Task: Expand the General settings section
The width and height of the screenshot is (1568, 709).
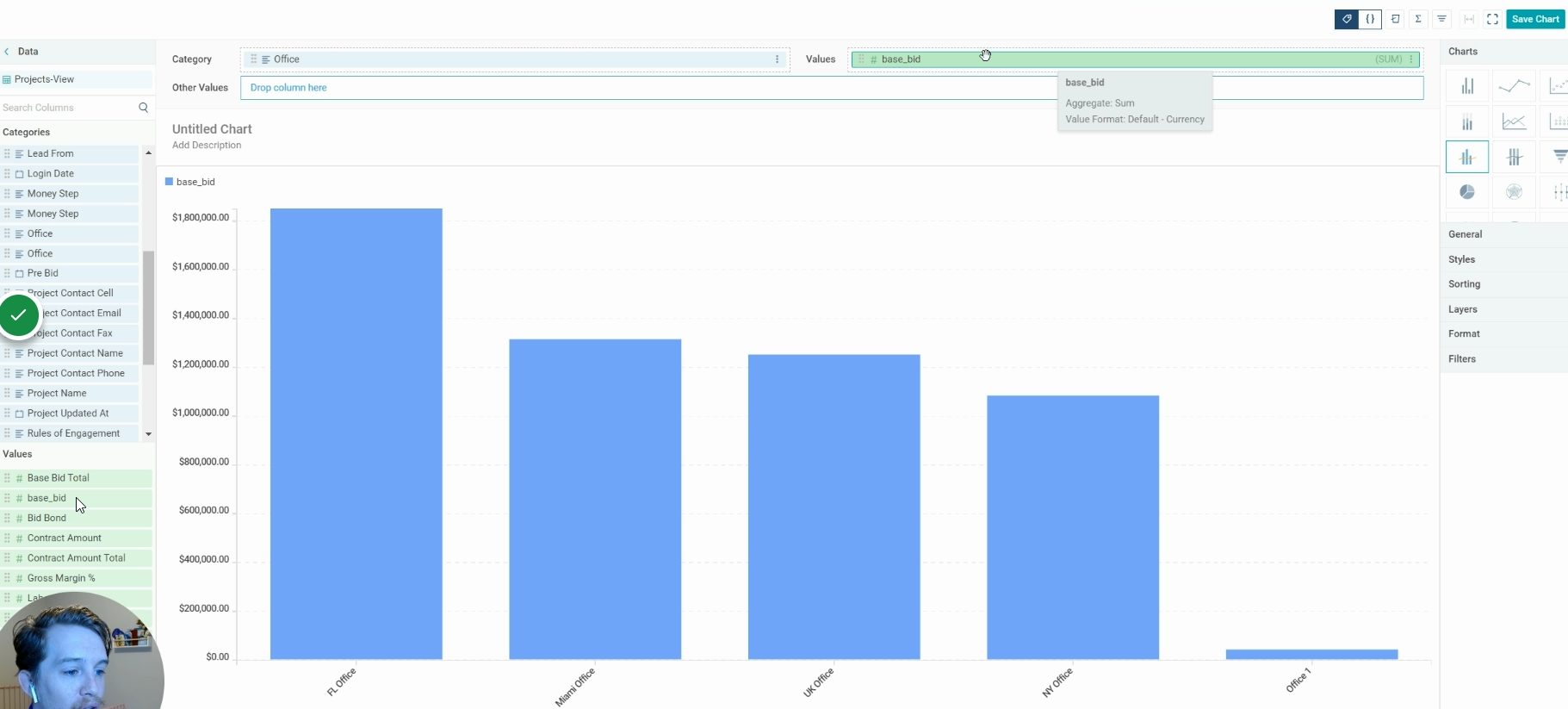Action: 1503,234
